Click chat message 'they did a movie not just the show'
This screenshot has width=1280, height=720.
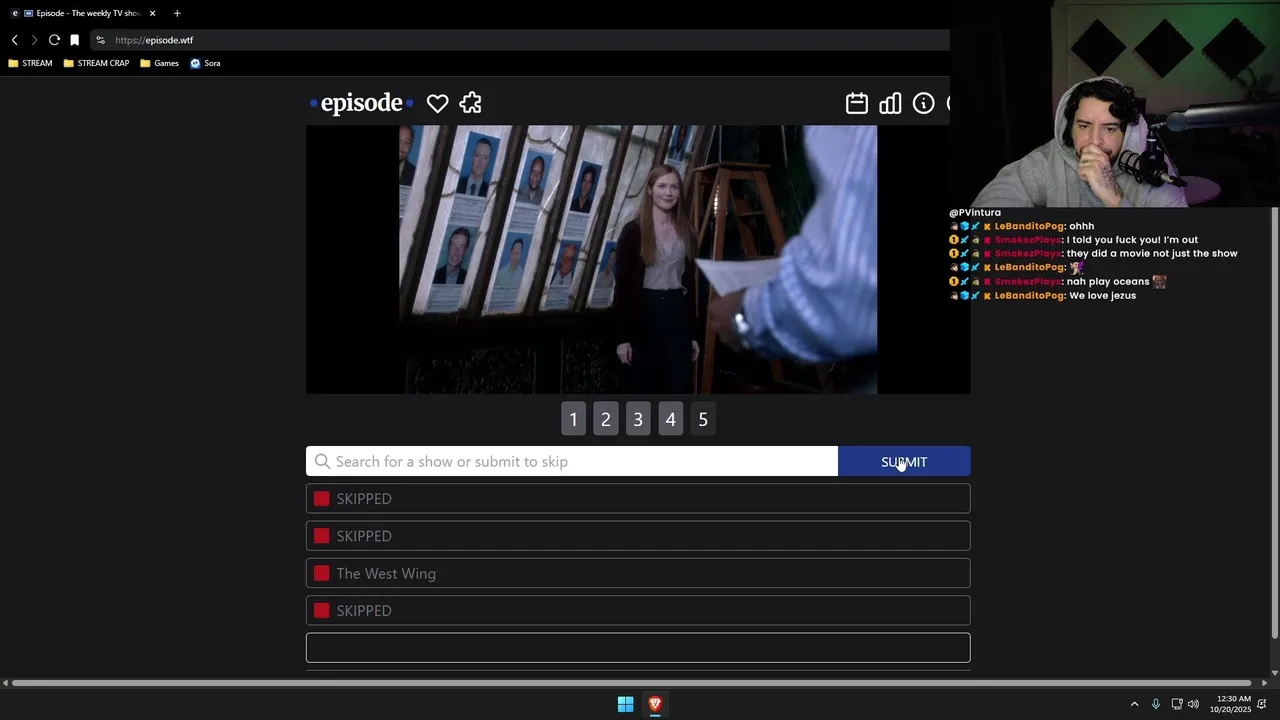pyautogui.click(x=1152, y=253)
